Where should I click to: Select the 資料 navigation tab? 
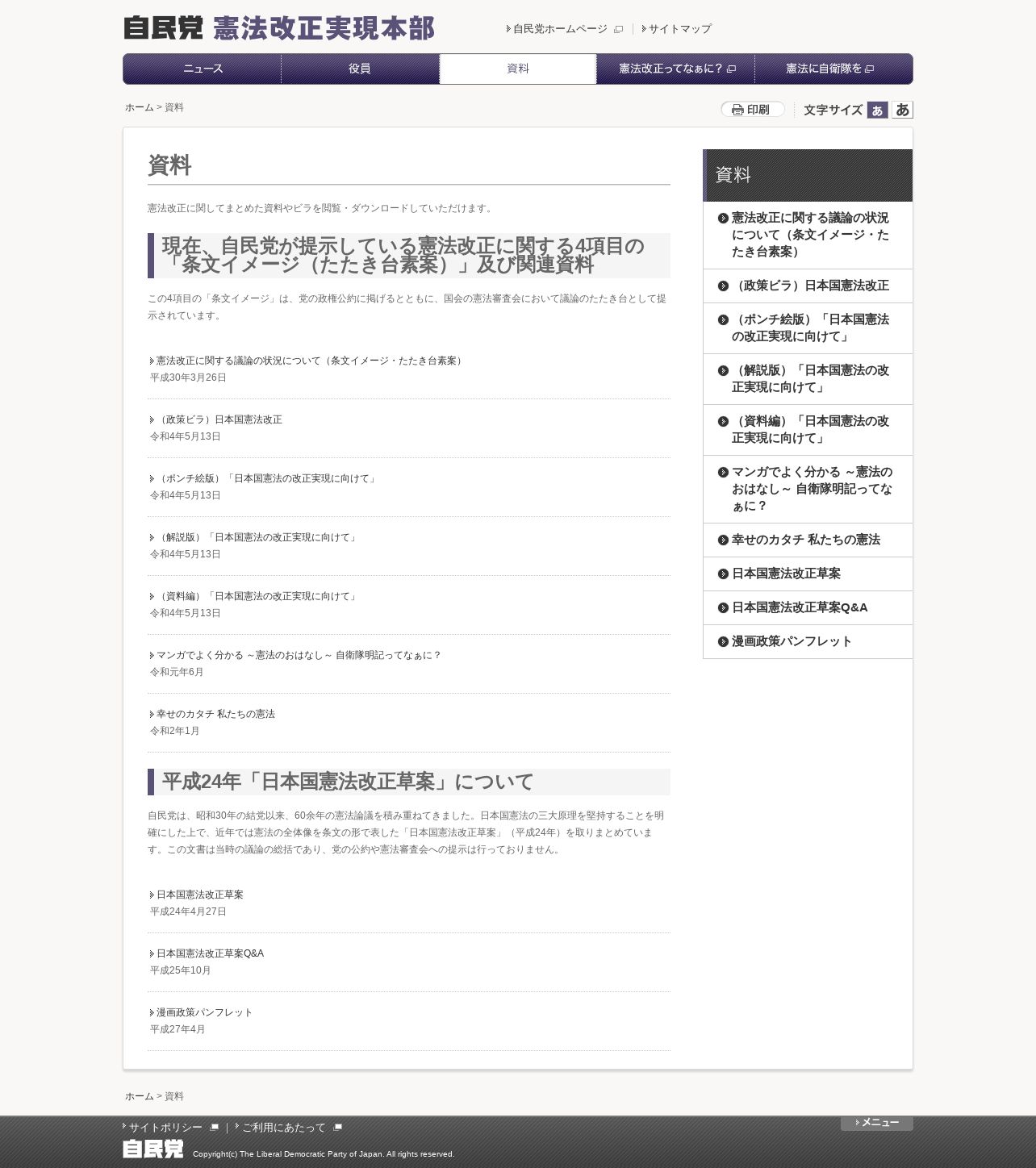518,69
